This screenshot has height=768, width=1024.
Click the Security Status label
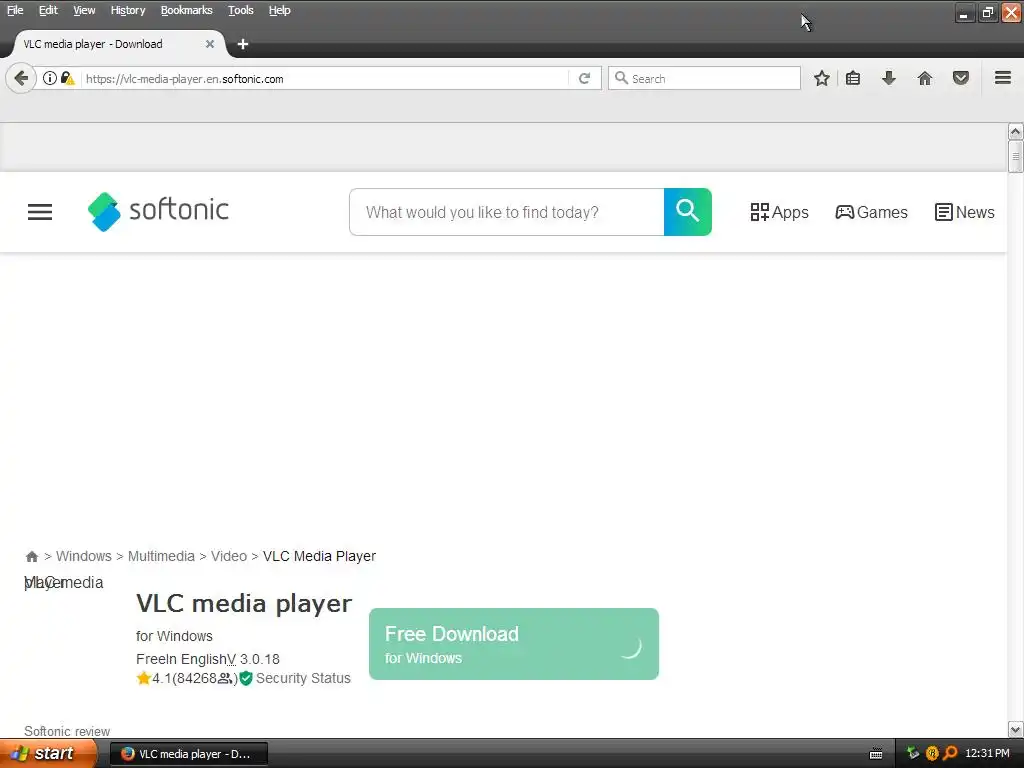303,679
